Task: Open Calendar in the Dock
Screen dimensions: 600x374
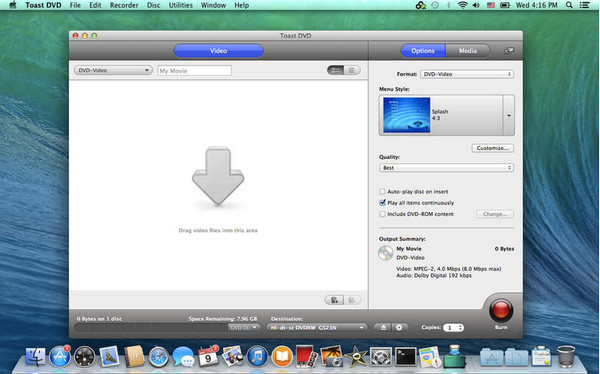Action: tap(208, 357)
